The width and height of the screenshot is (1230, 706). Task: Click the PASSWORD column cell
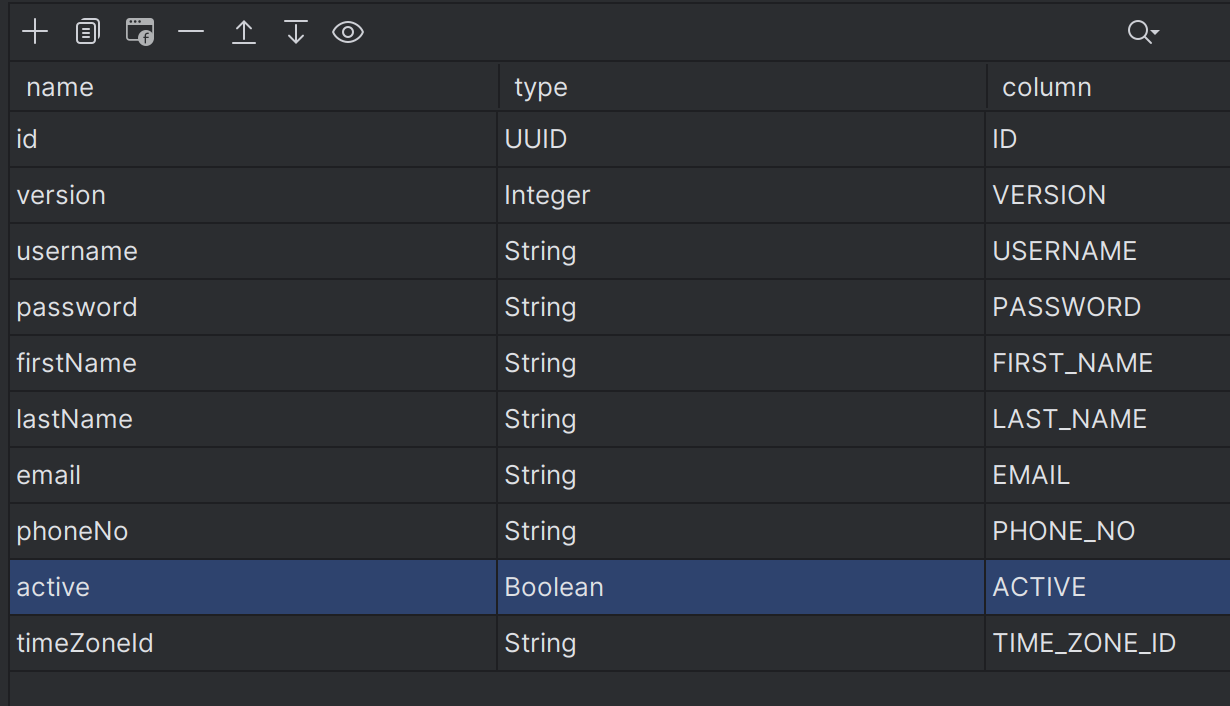click(x=1108, y=307)
